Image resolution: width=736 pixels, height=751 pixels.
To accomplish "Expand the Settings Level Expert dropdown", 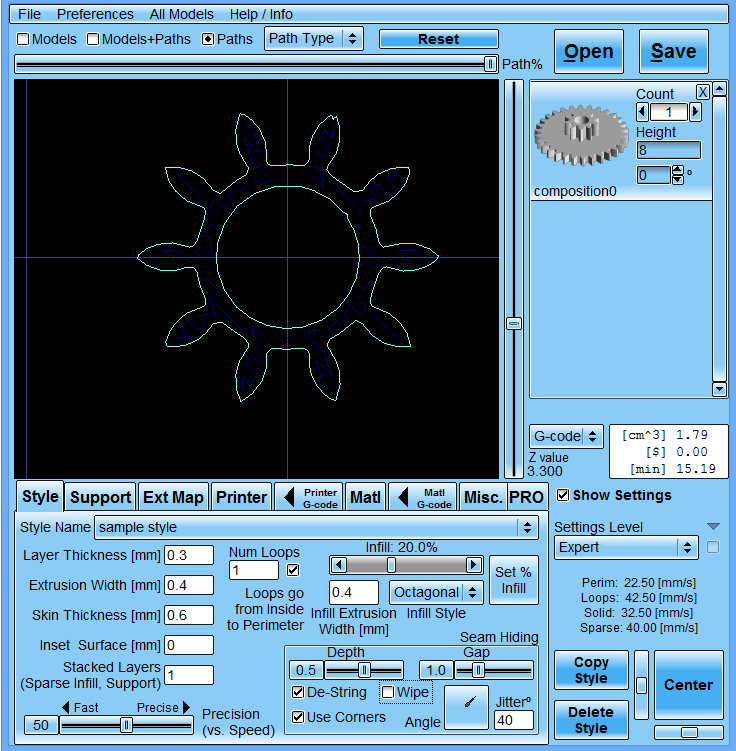I will pos(626,547).
